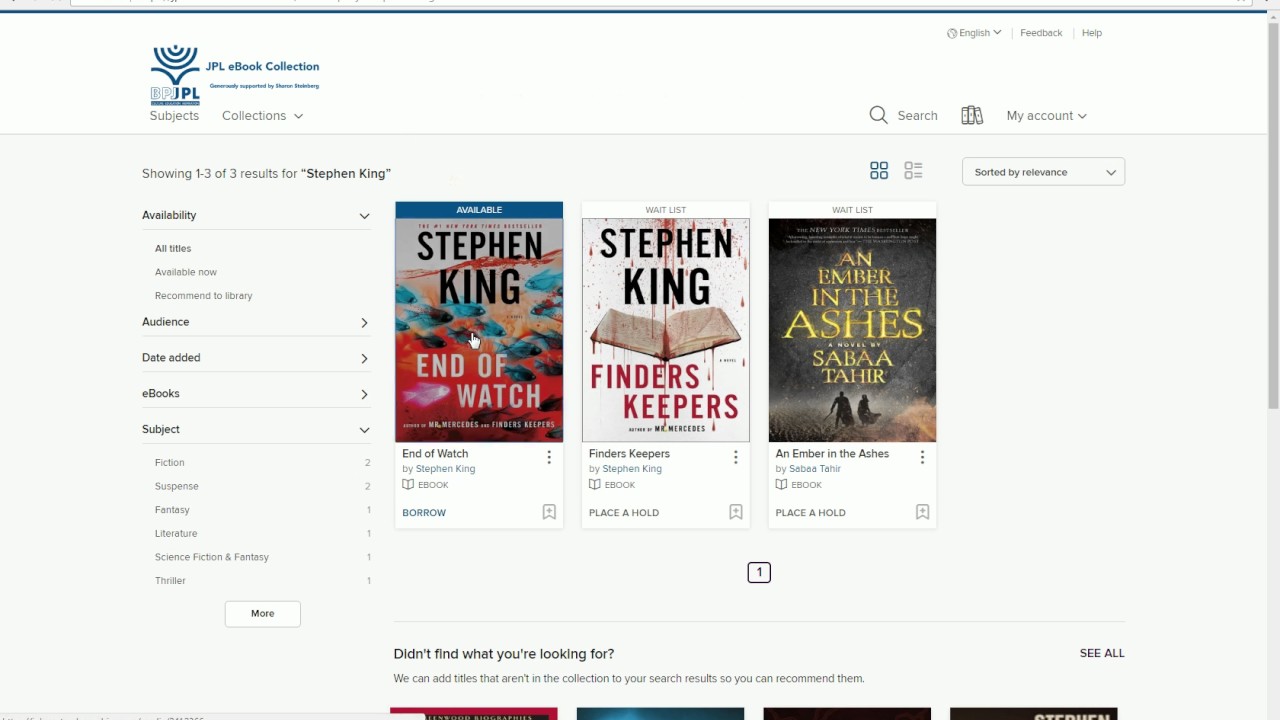This screenshot has height=720, width=1280.
Task: Open the Help link
Action: point(1092,33)
